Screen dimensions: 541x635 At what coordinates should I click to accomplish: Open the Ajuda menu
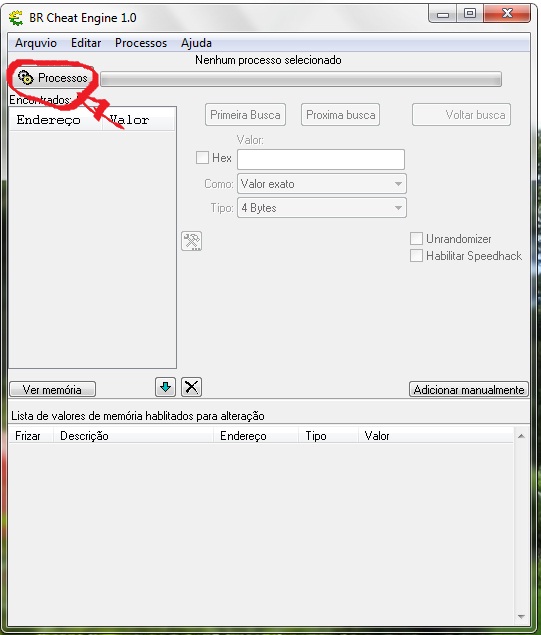click(x=196, y=43)
